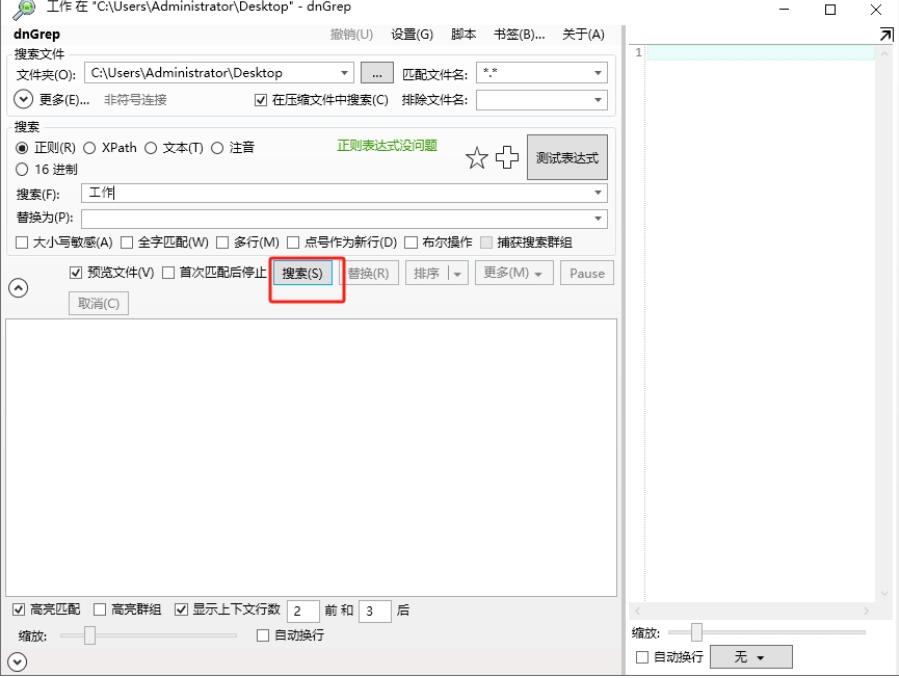
Task: Click line 1 in the preview editor
Action: [761, 53]
